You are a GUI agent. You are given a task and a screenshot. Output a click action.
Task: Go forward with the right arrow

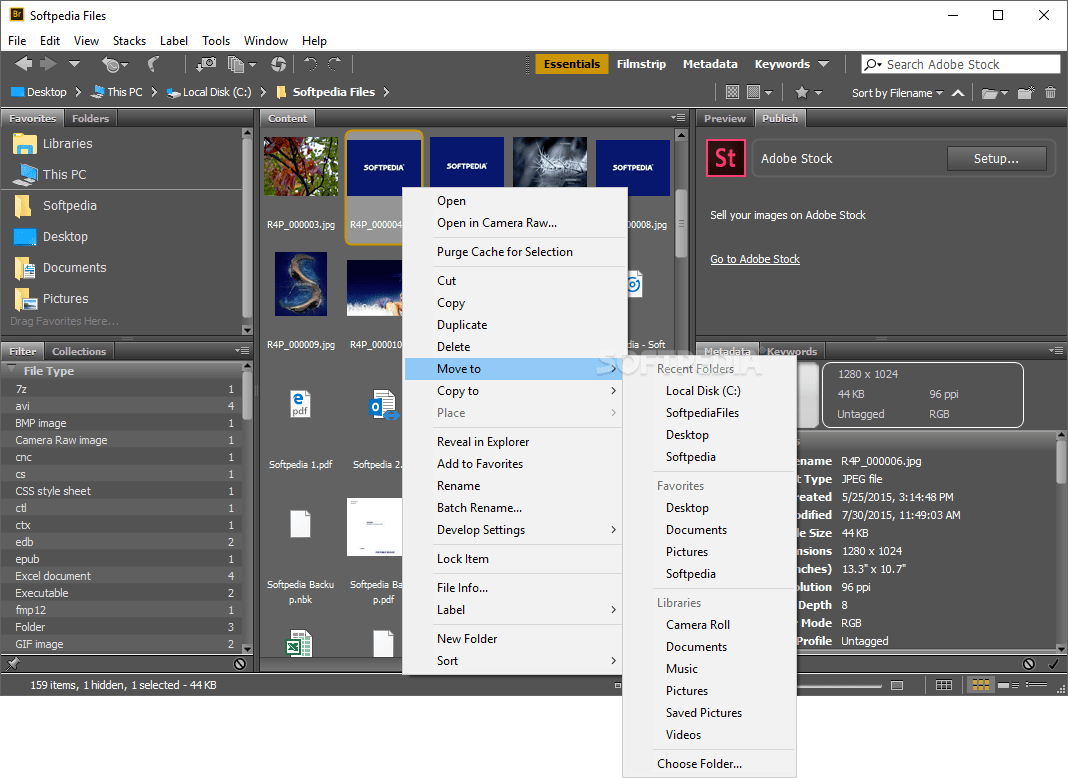[48, 64]
